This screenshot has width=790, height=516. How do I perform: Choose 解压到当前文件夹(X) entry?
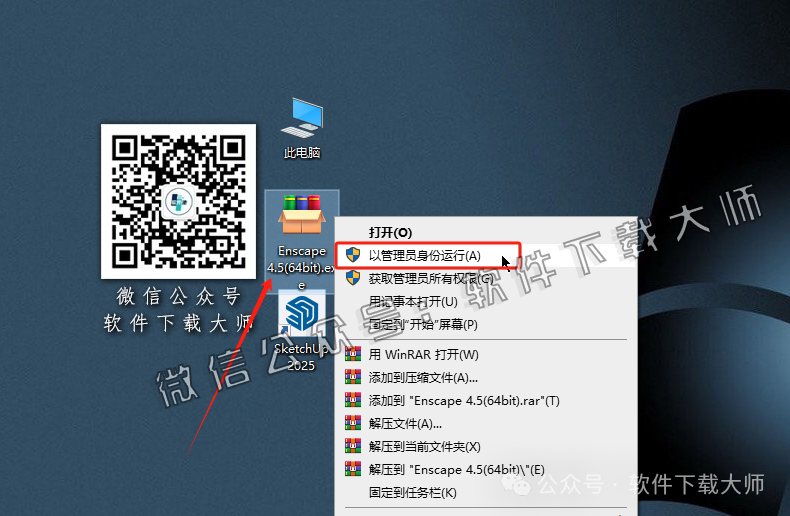pos(486,446)
